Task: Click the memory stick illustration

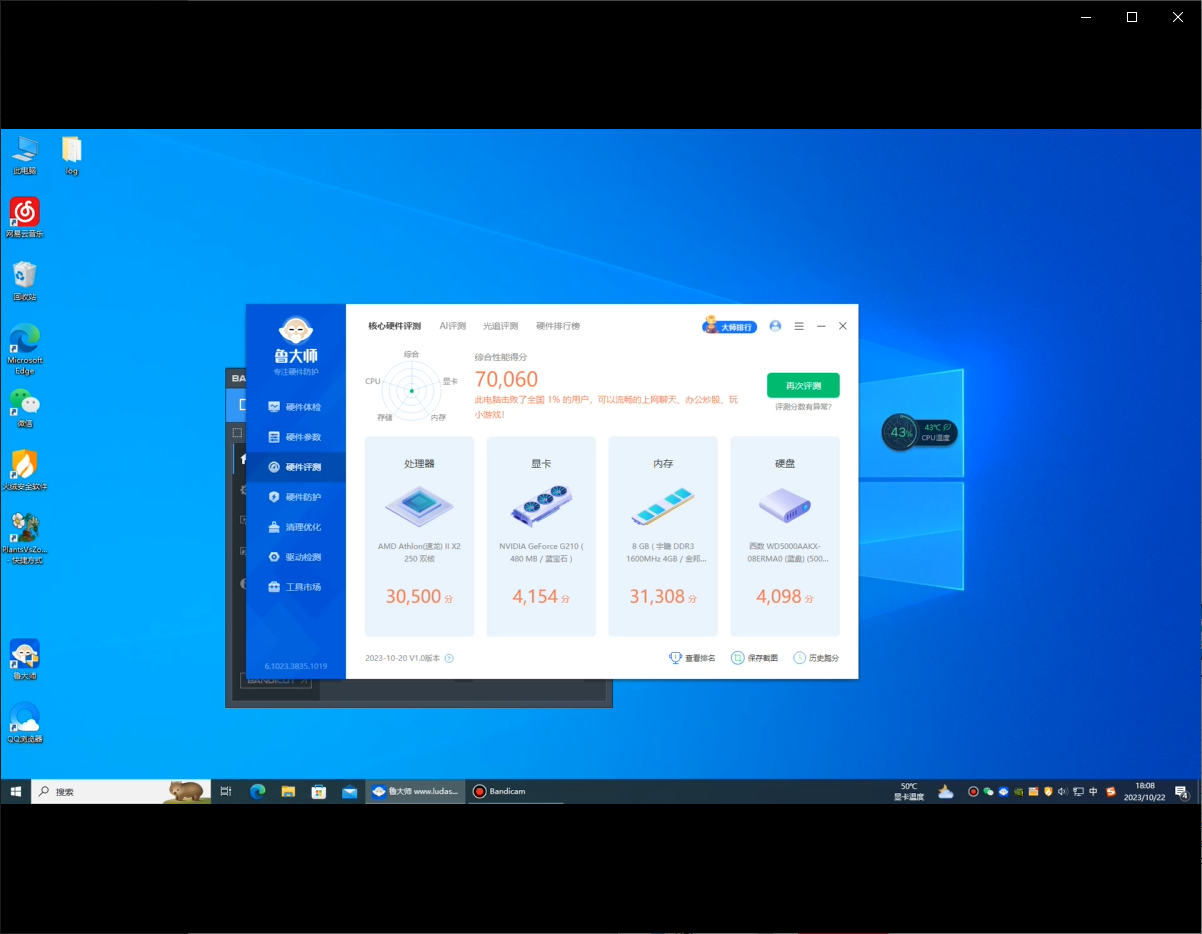Action: (663, 506)
